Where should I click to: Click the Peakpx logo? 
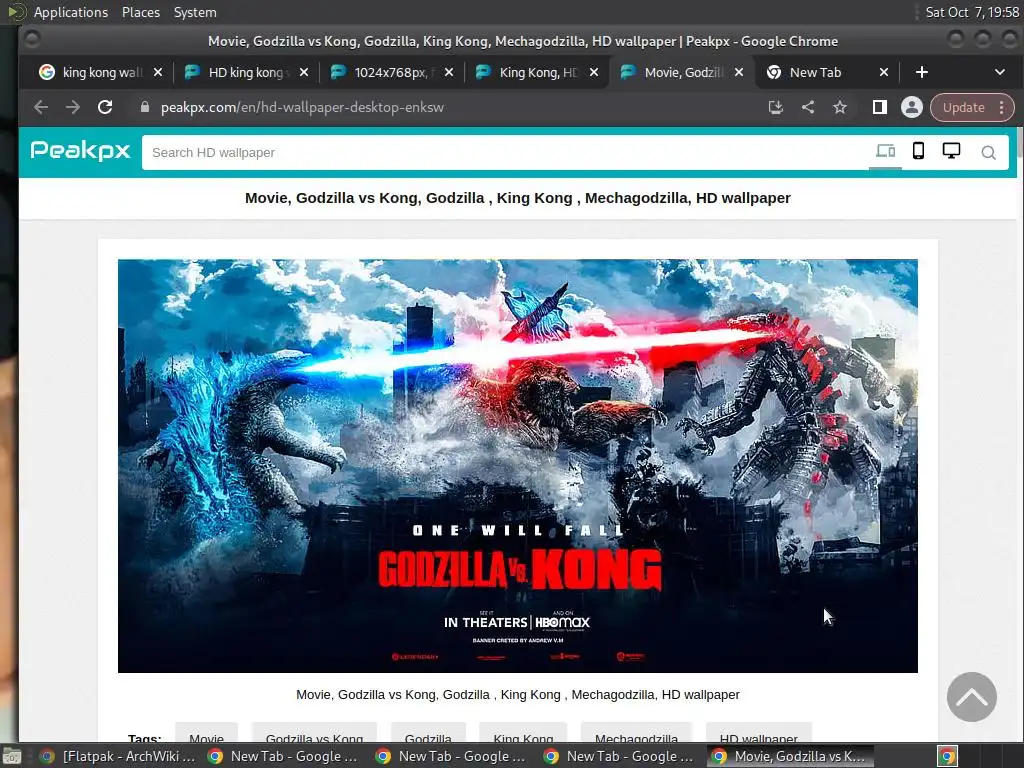point(80,151)
